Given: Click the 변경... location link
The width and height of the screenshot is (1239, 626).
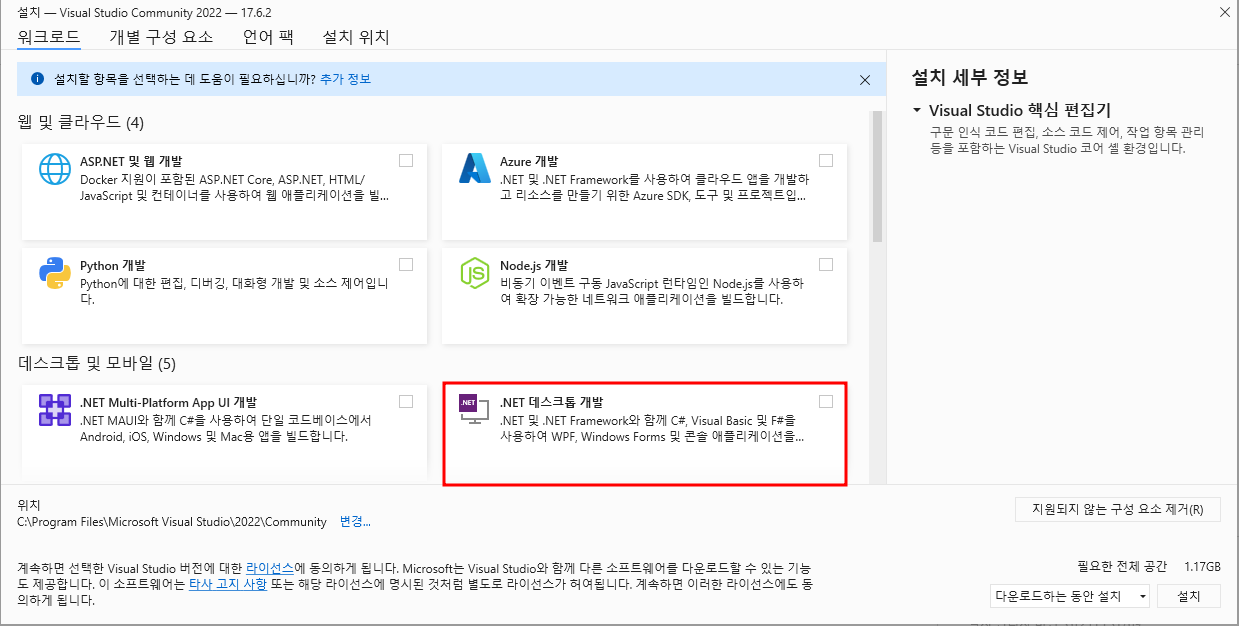Looking at the screenshot, I should point(355,522).
